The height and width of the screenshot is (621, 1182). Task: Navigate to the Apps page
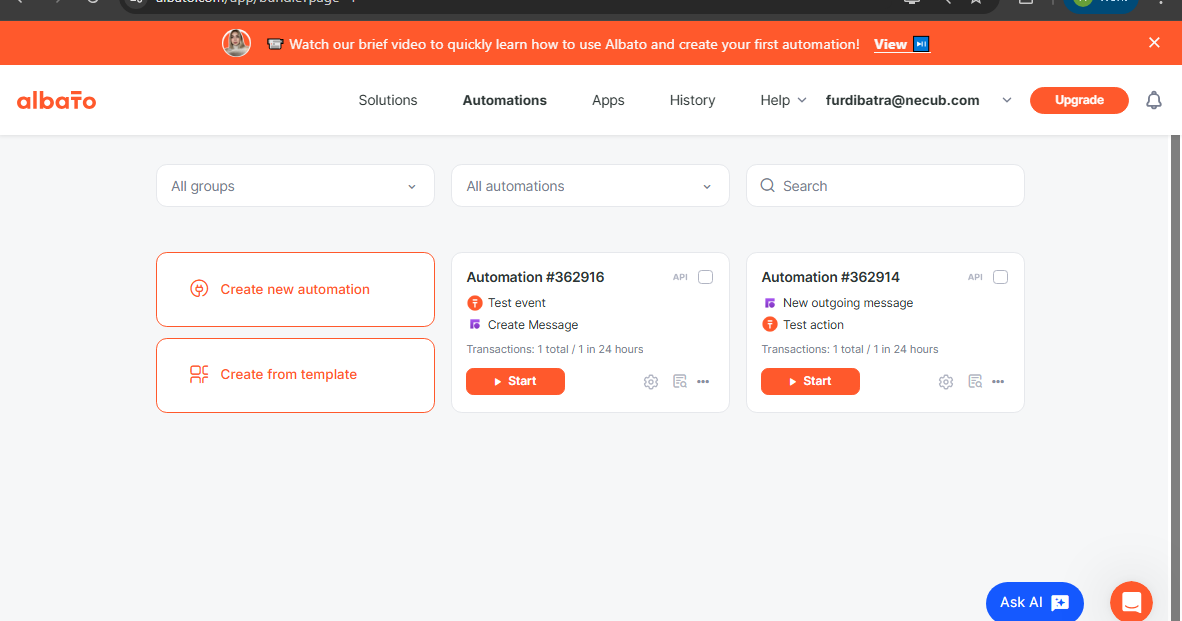[608, 100]
